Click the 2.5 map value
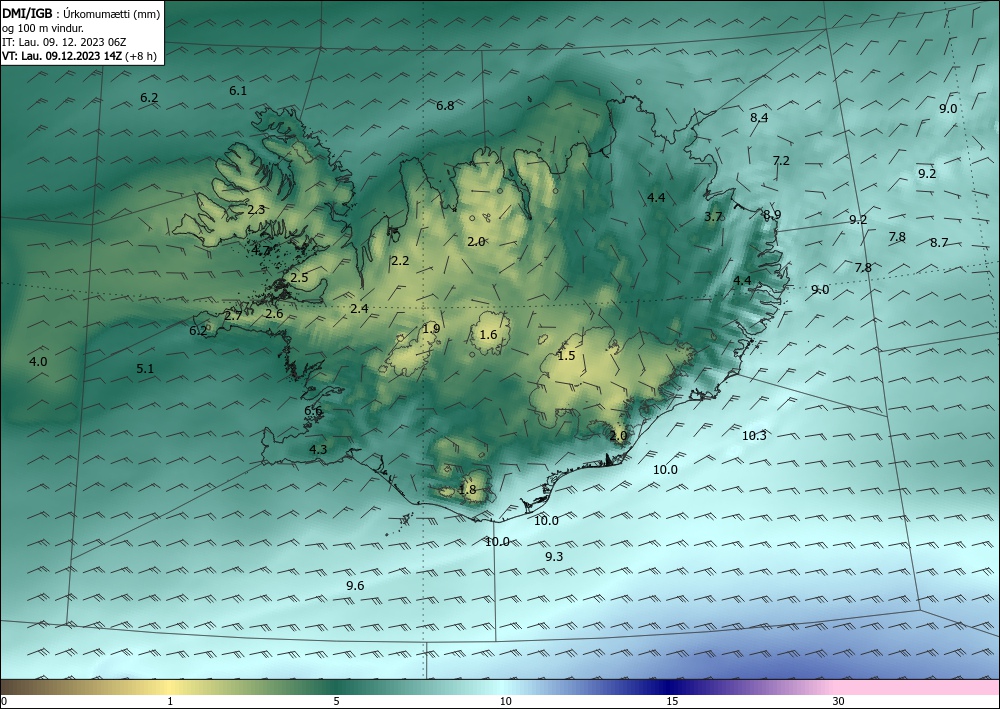The image size is (1000, 709). (x=299, y=278)
